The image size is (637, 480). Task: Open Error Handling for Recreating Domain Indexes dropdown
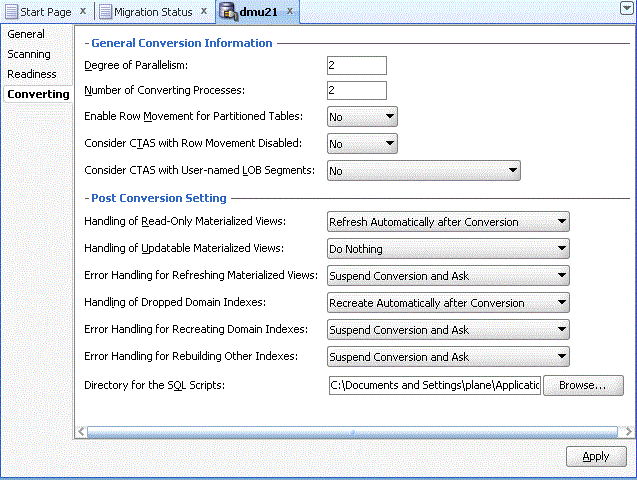448,330
